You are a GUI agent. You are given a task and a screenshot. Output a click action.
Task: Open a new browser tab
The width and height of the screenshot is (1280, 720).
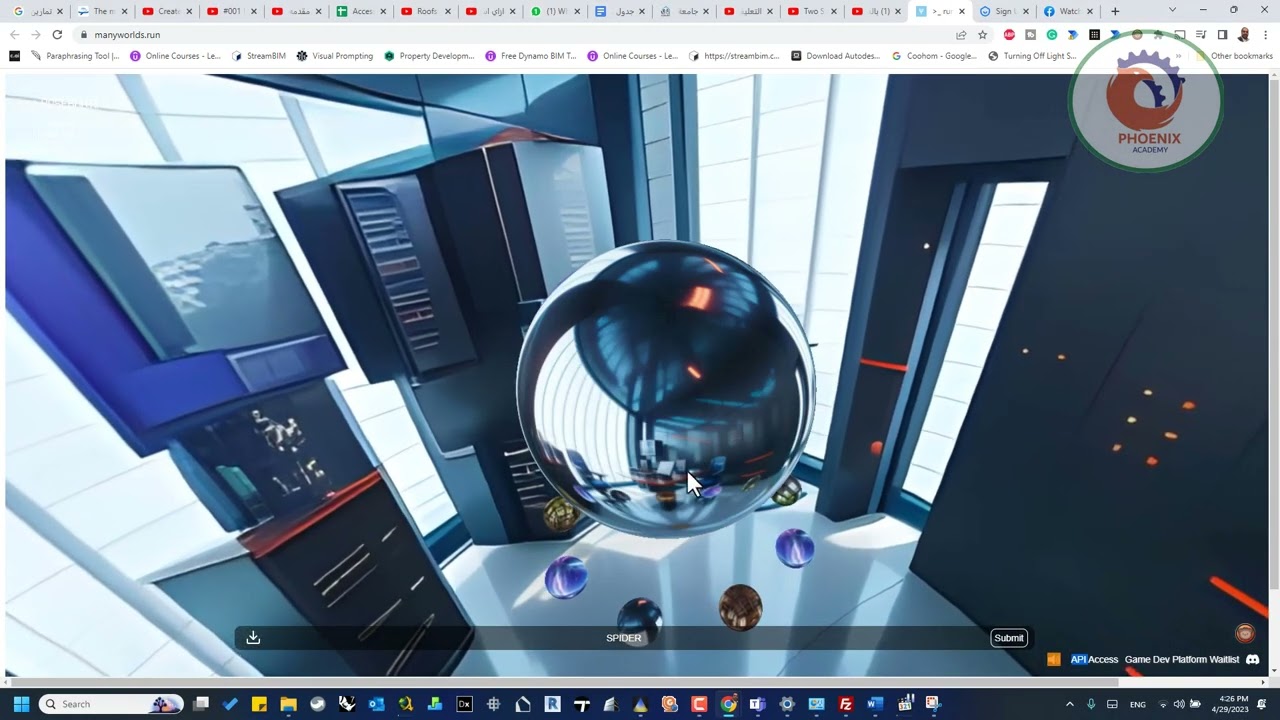[x=1115, y=11]
